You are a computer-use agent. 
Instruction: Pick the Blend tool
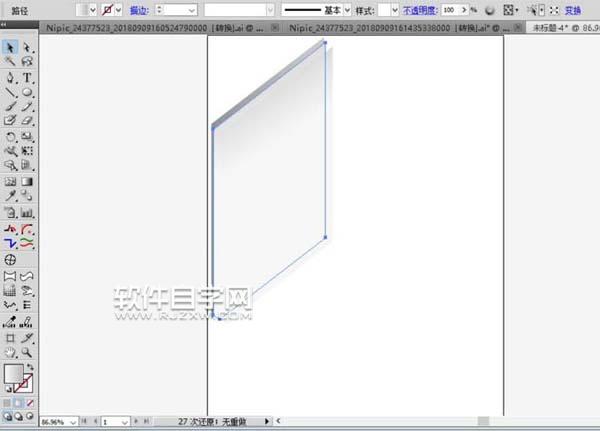click(x=27, y=196)
